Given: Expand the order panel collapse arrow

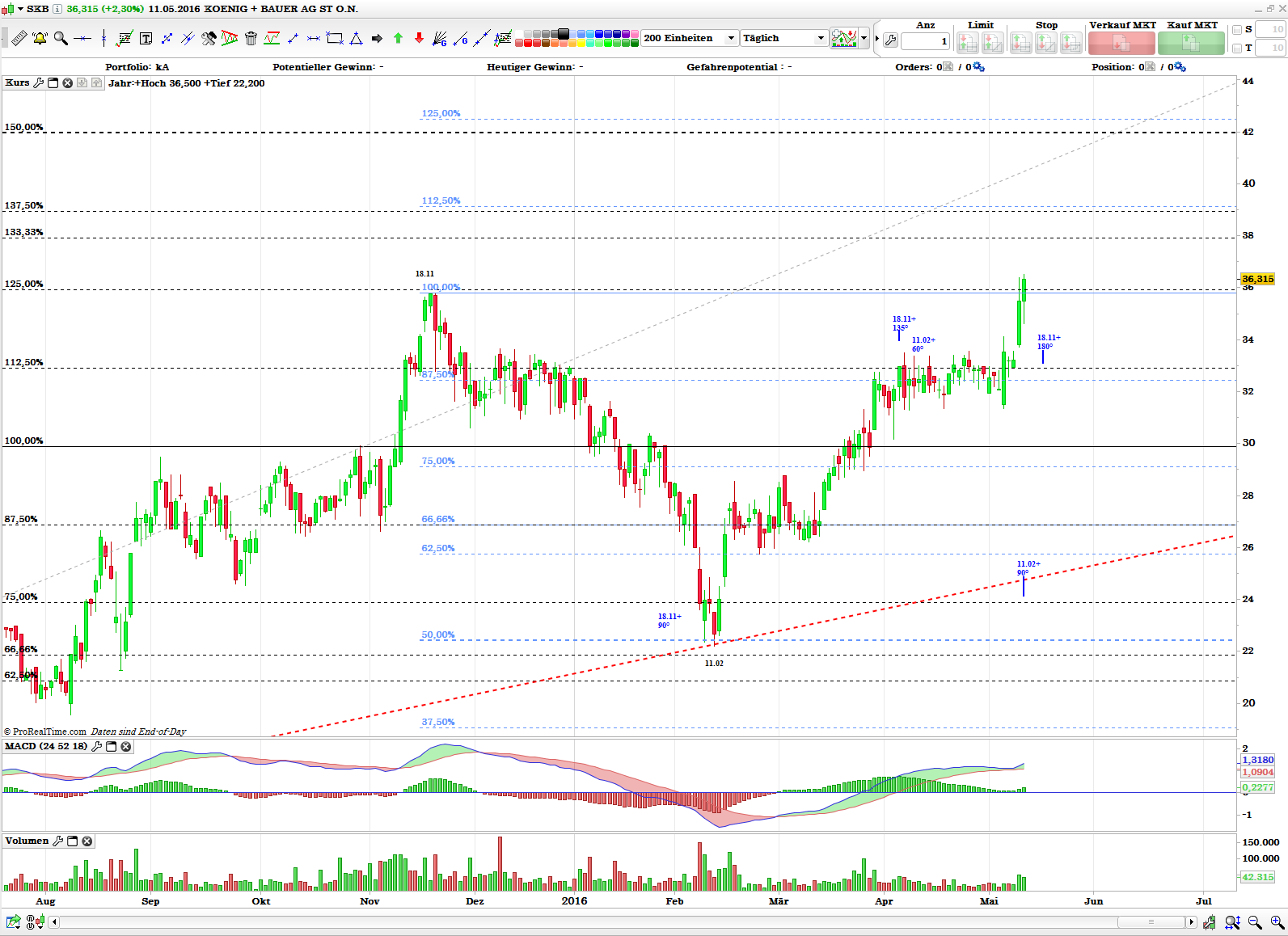Looking at the screenshot, I should point(876,38).
